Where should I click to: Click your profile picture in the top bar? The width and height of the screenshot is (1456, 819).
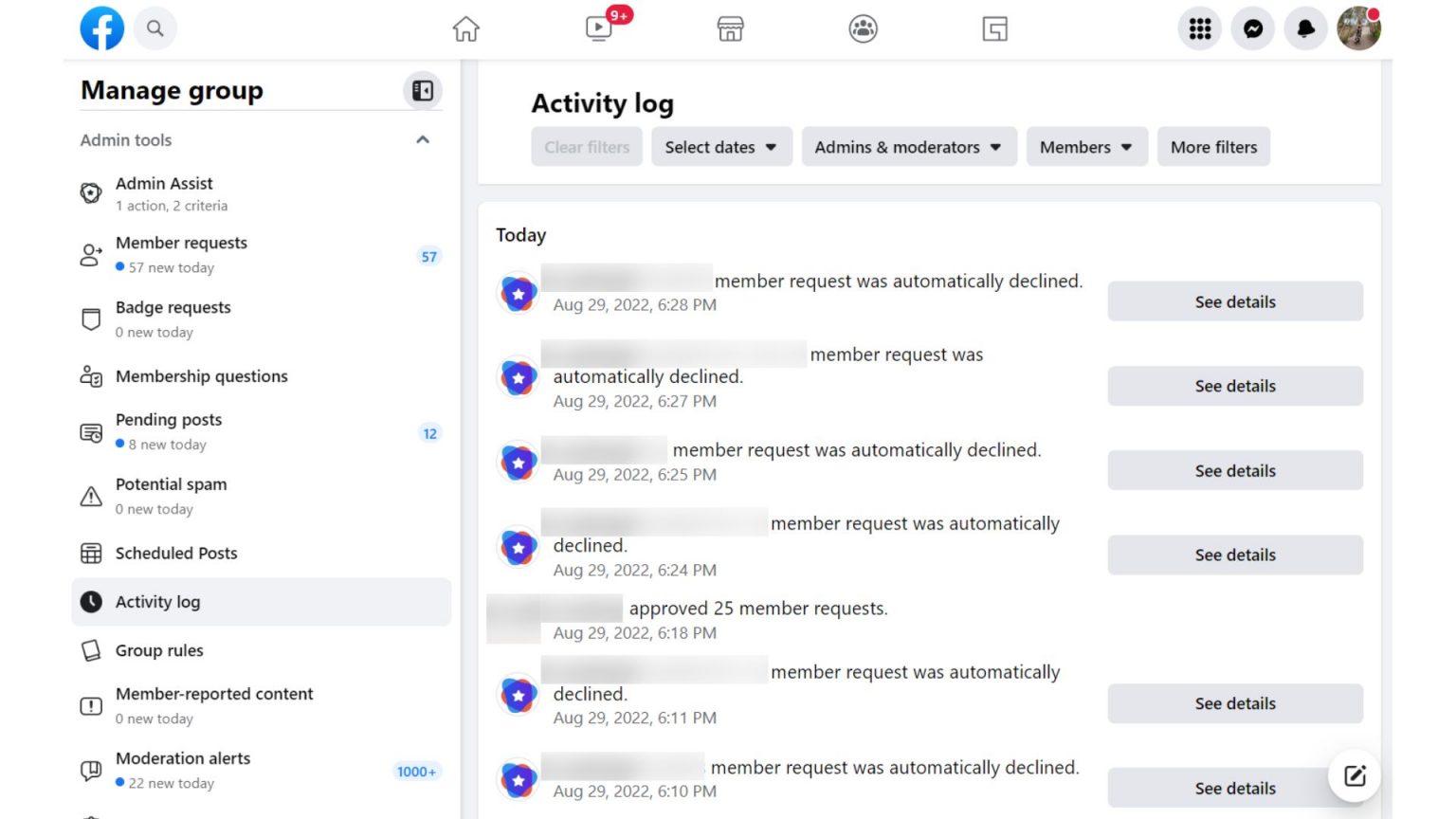(x=1358, y=28)
